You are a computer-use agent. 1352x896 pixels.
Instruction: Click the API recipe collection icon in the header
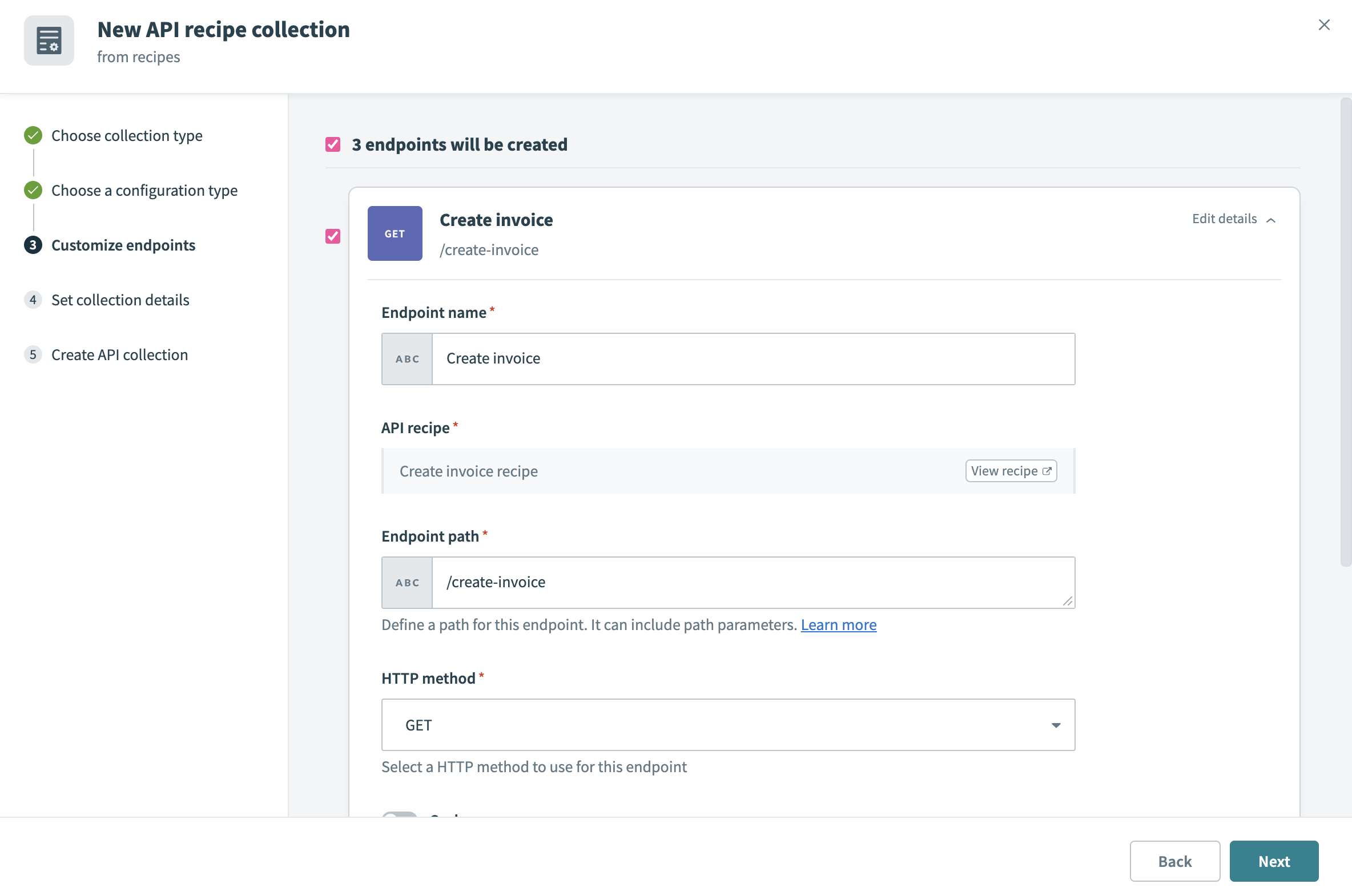click(49, 40)
